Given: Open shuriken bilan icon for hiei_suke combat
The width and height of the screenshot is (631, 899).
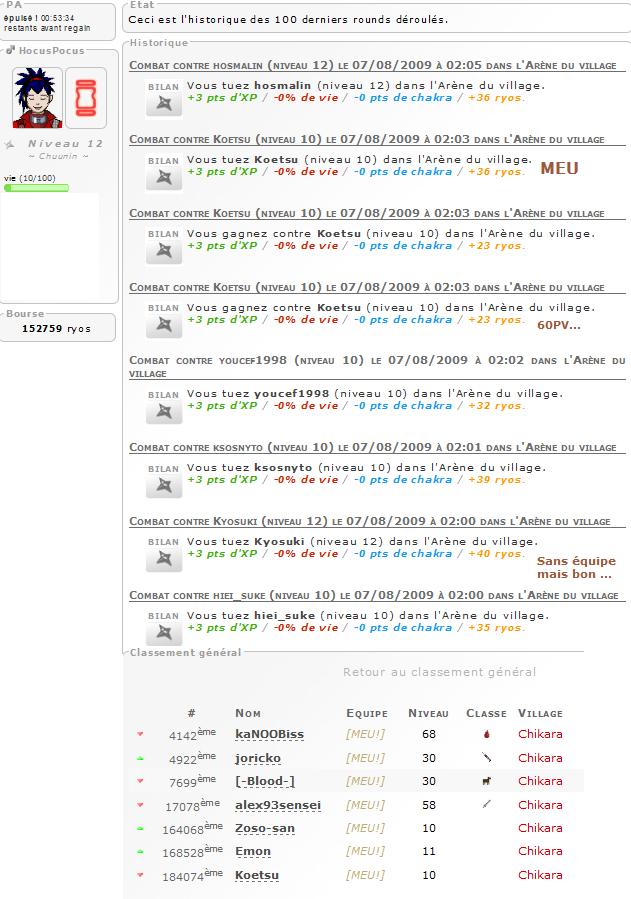Looking at the screenshot, I should 164,633.
